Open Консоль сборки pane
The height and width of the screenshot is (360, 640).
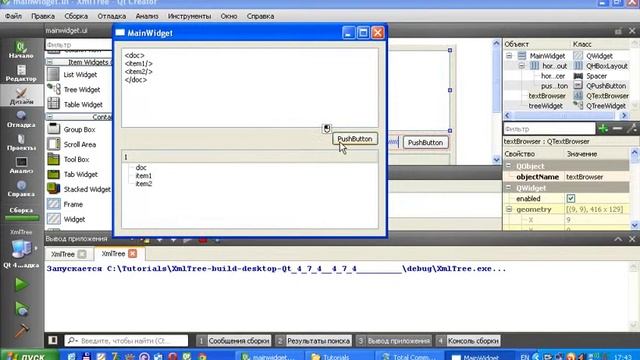pyautogui.click(x=468, y=340)
